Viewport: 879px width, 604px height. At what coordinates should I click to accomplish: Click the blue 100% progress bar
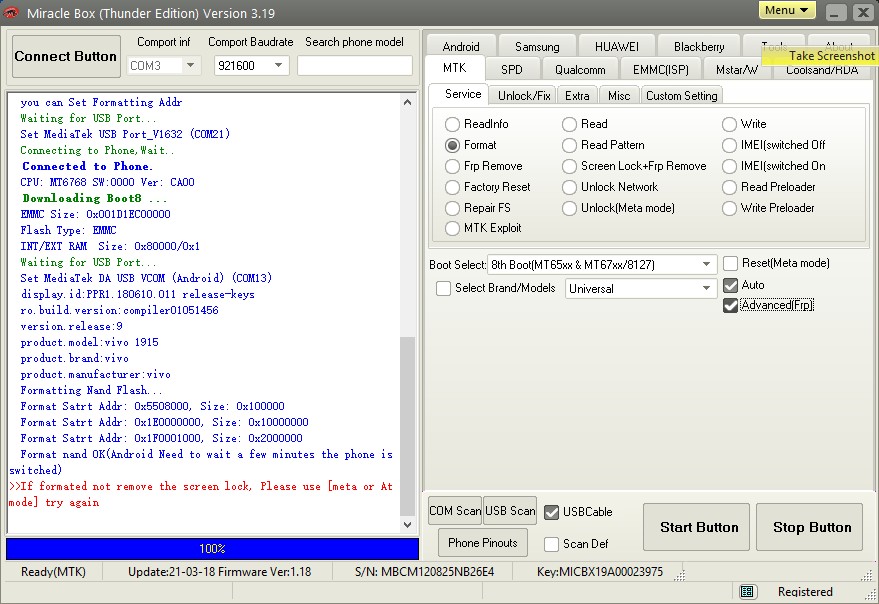tap(212, 548)
